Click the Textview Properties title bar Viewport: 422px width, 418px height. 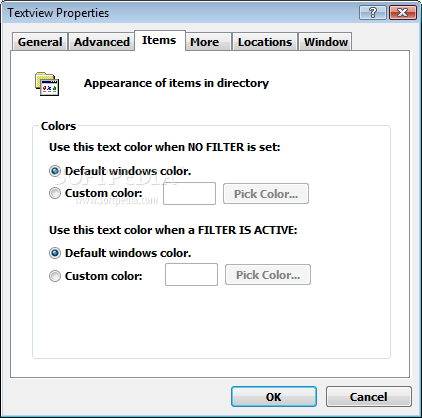(x=180, y=13)
